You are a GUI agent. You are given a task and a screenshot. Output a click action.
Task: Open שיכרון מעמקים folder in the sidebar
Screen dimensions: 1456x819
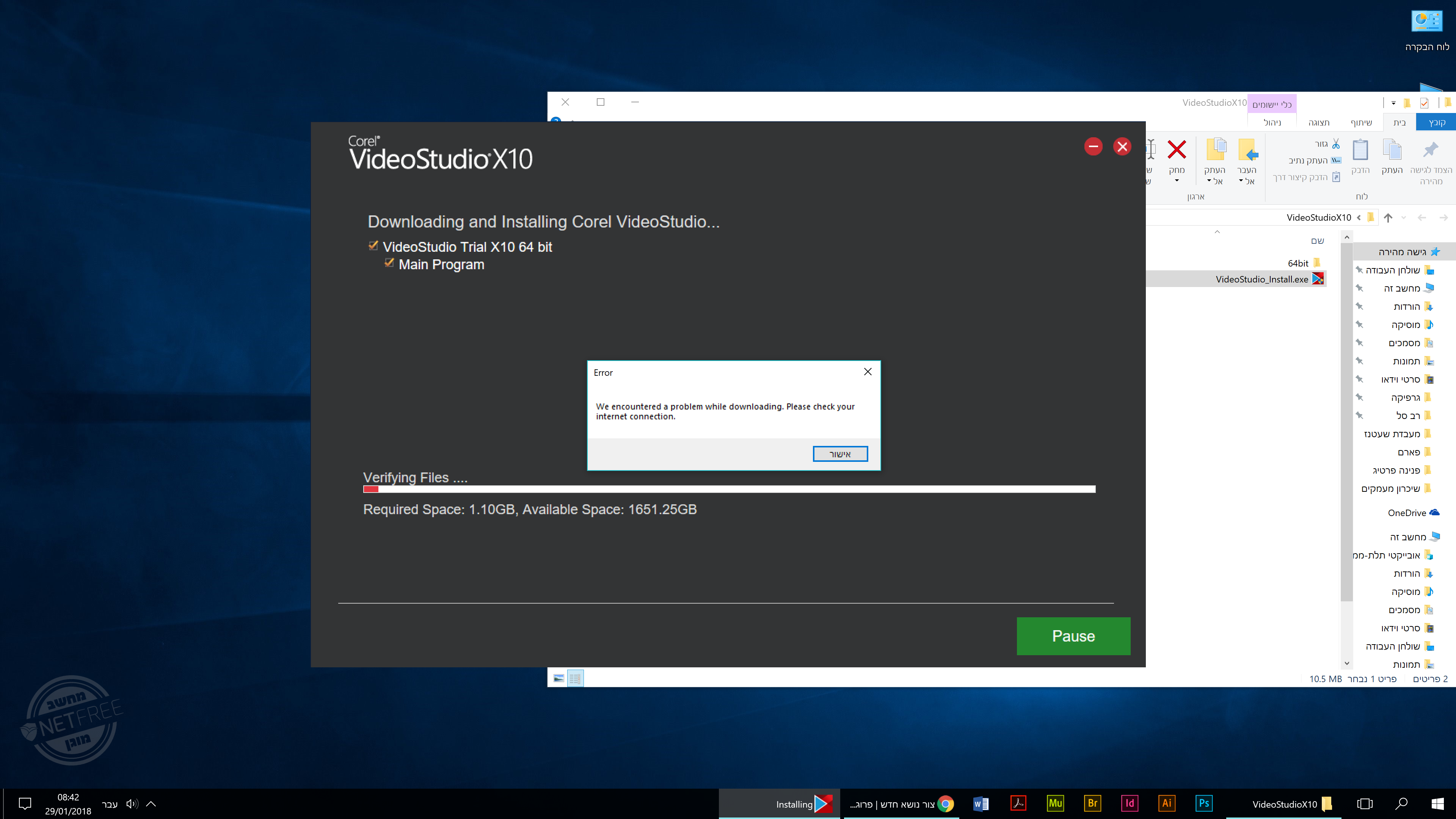[1396, 488]
